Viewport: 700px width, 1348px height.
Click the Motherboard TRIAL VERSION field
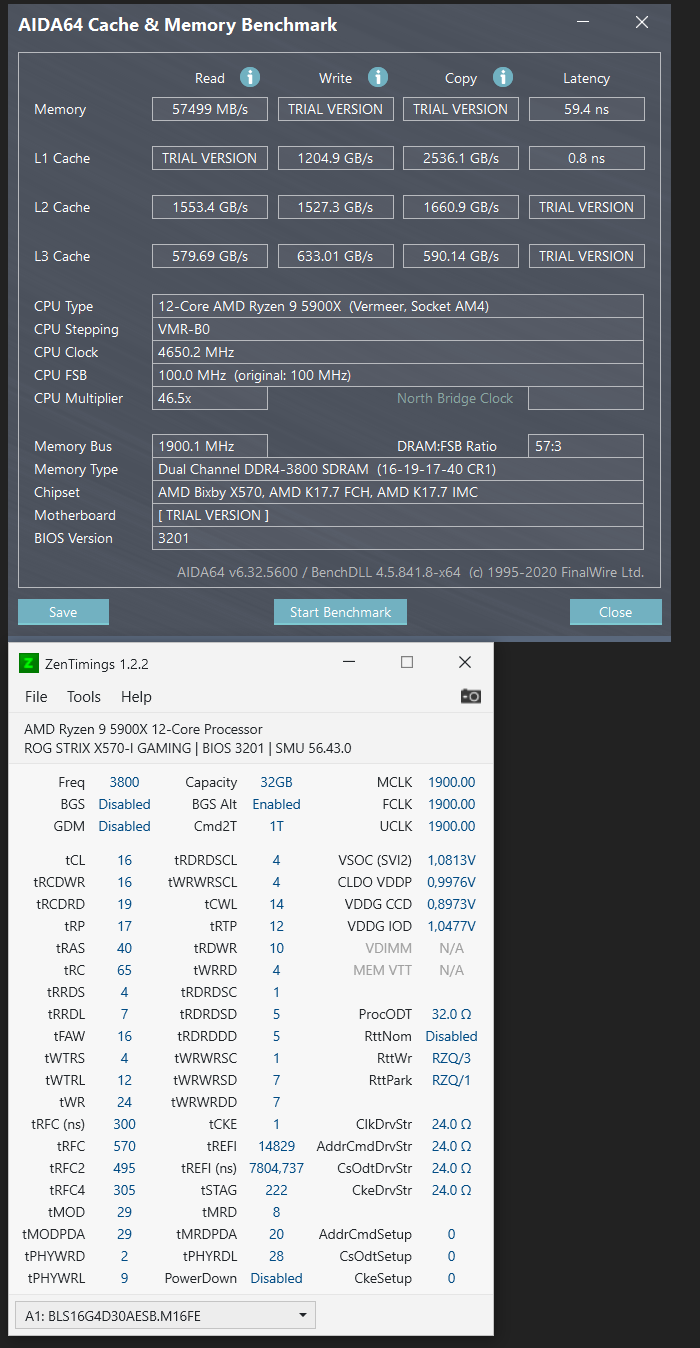[398, 515]
